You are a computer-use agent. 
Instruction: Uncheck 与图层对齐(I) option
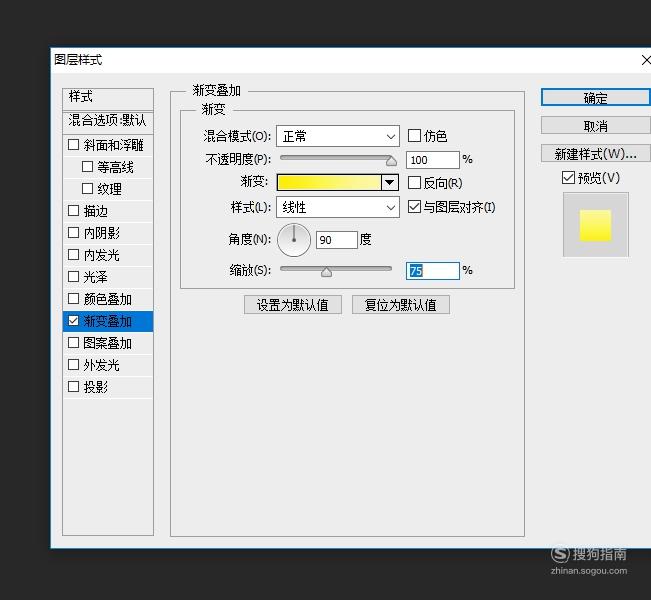[414, 206]
